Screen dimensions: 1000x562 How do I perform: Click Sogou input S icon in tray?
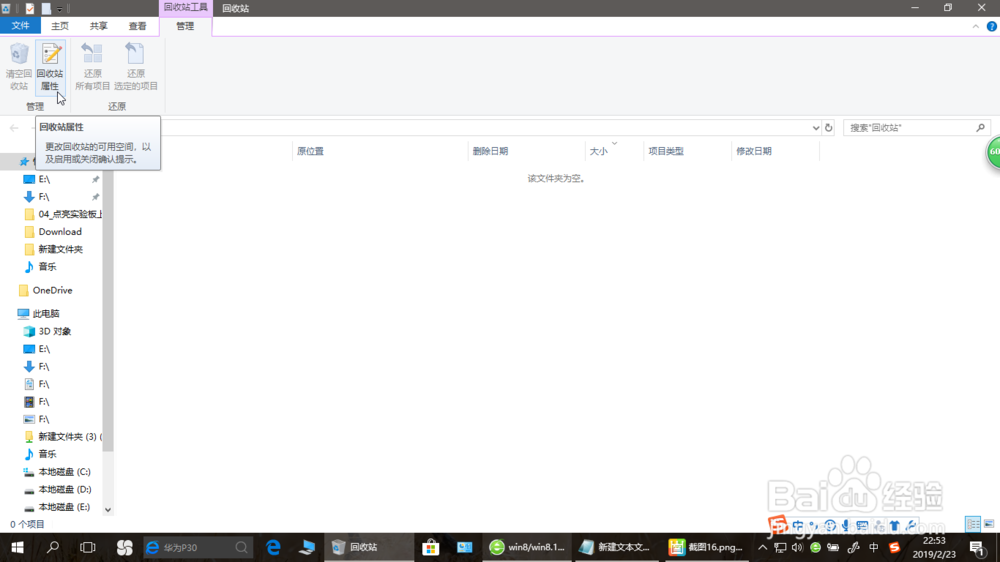click(x=894, y=547)
